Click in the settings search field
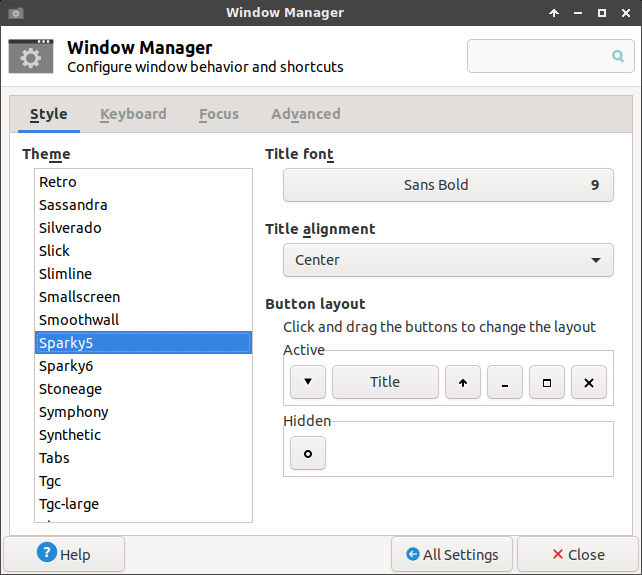This screenshot has width=642, height=575. (540, 57)
